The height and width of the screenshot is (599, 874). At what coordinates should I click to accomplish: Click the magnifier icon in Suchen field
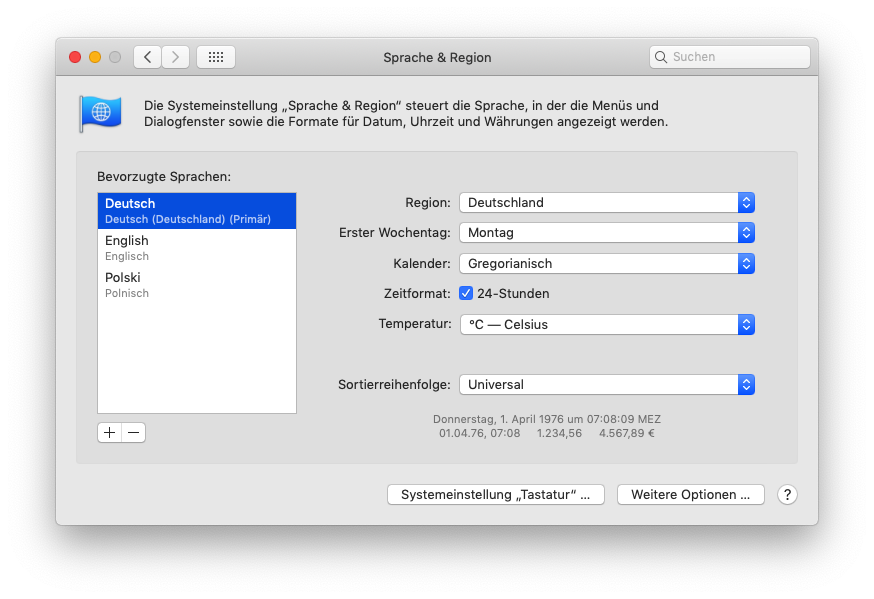[661, 57]
